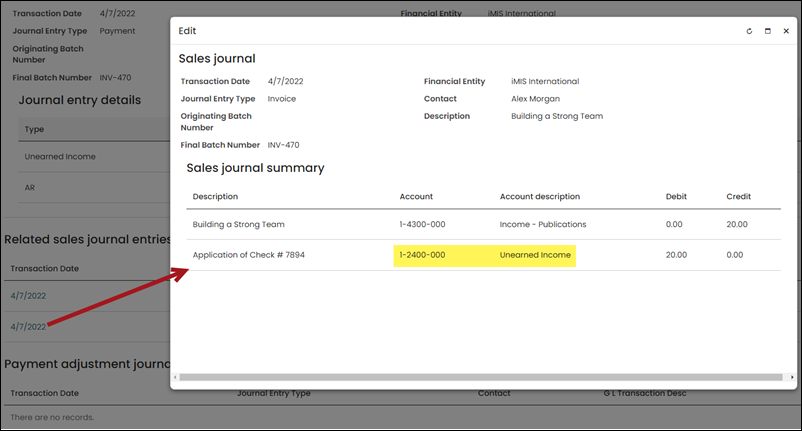Click Contact value Alex Morgan

click(x=536, y=99)
